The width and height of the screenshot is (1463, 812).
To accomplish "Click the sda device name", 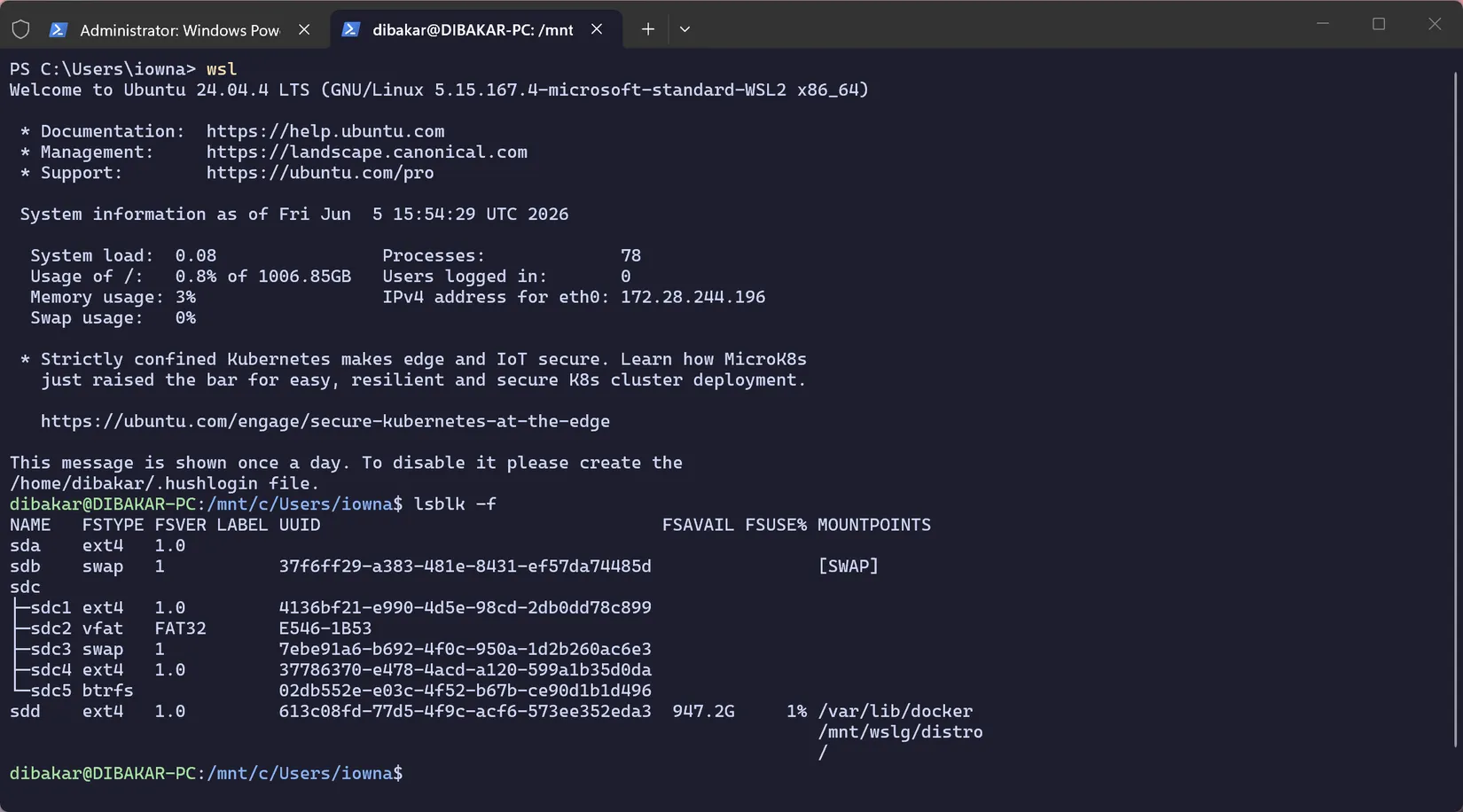I will point(25,545).
